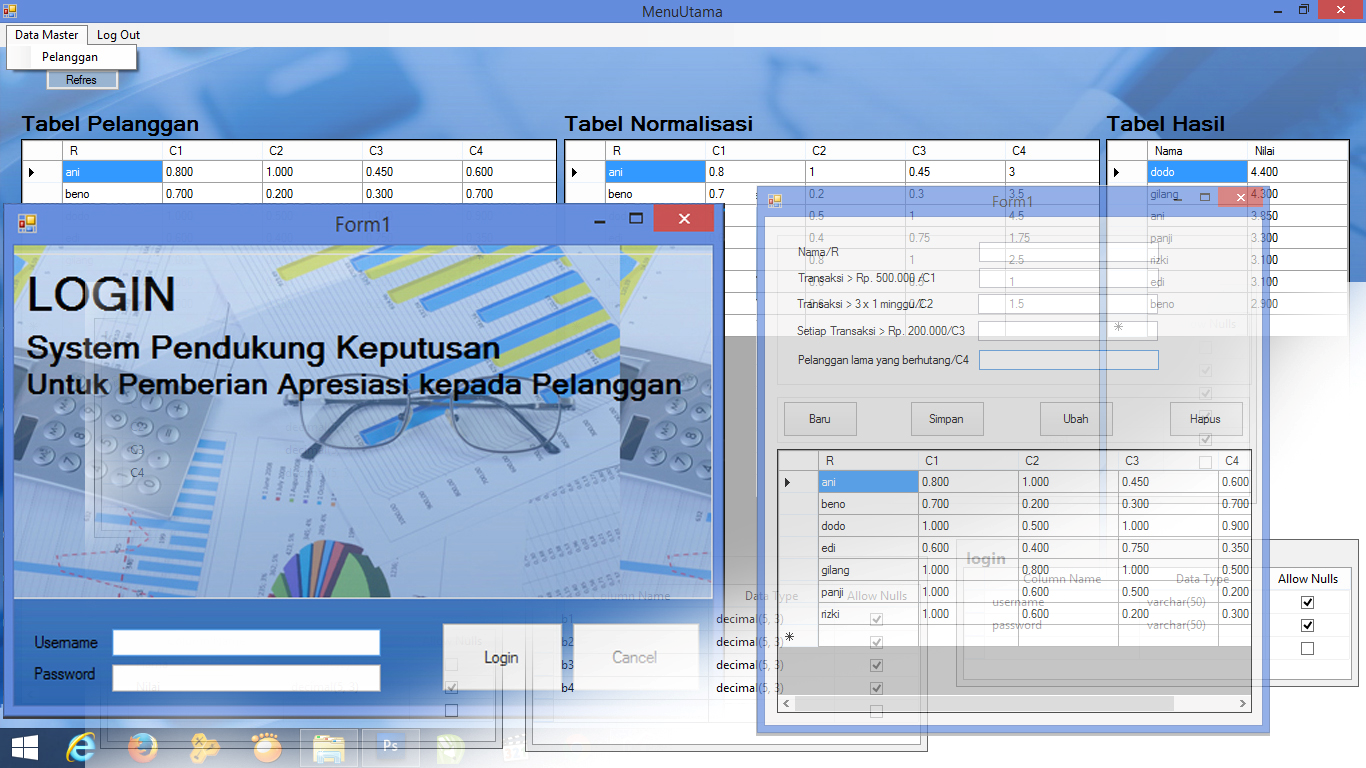Image resolution: width=1366 pixels, height=768 pixels.
Task: Uncheck the Allow Nulls box beside b2
Action: coord(877,641)
